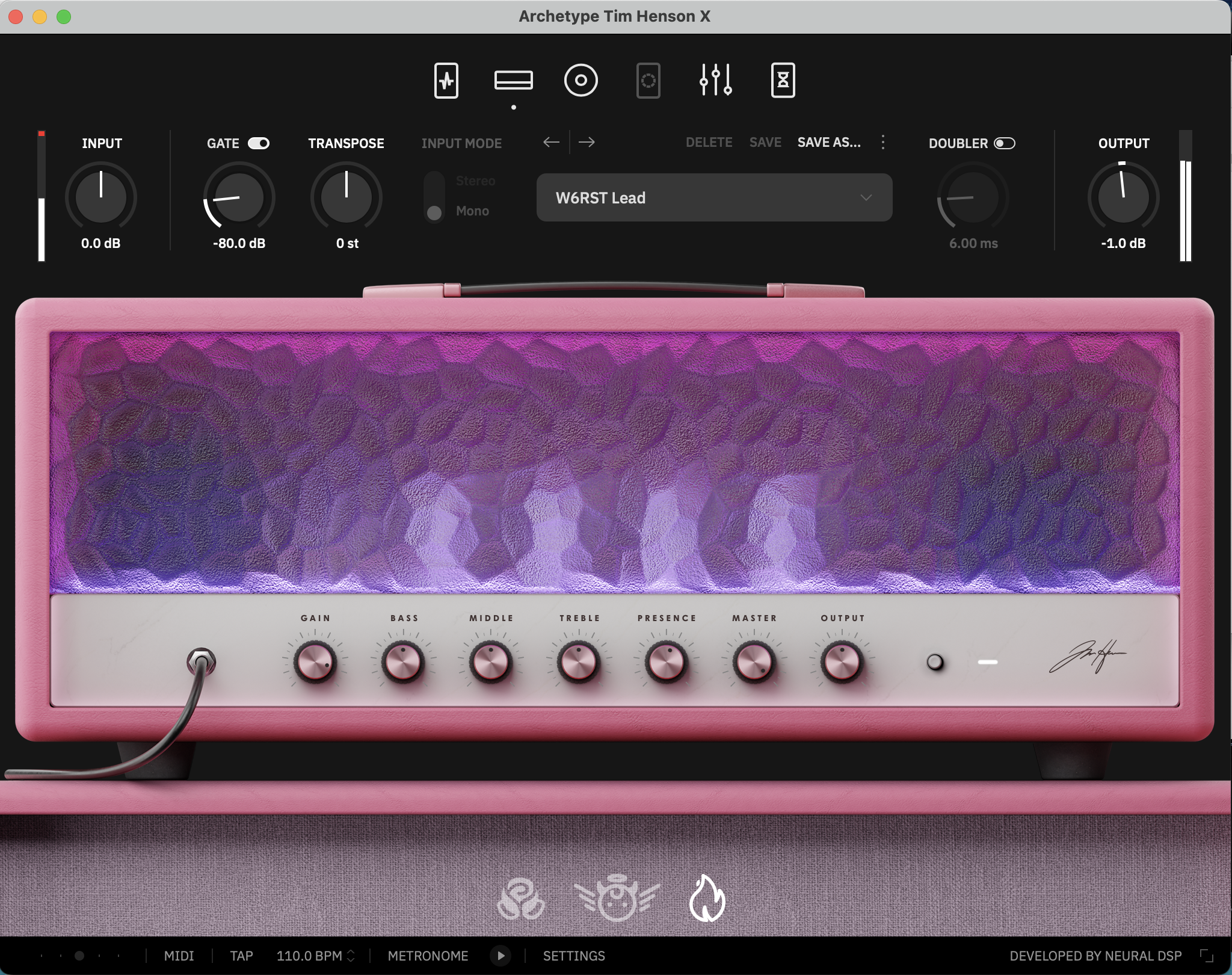Toggle the Gate switch off

click(x=259, y=143)
